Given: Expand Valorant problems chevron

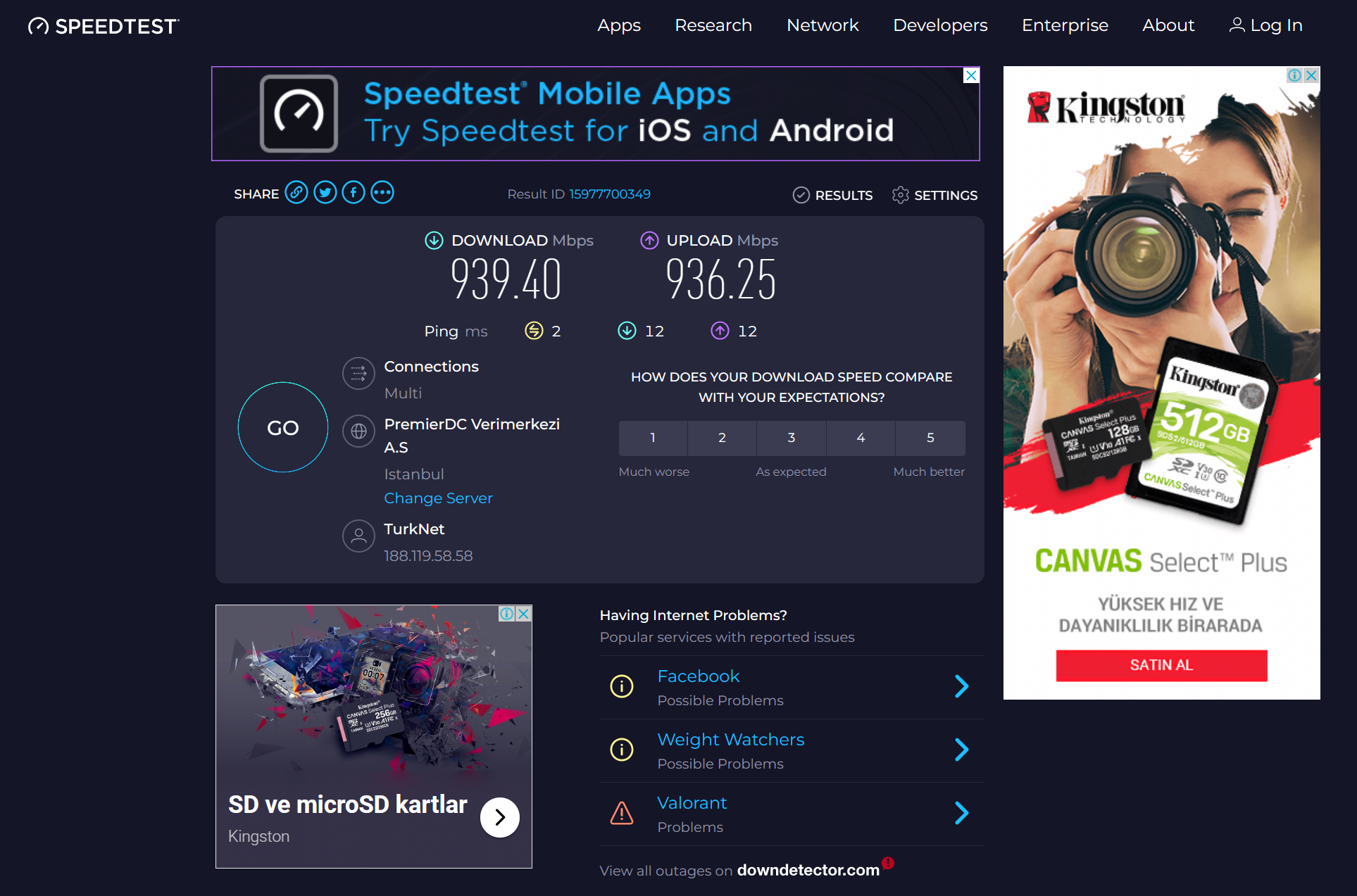Looking at the screenshot, I should tap(962, 813).
